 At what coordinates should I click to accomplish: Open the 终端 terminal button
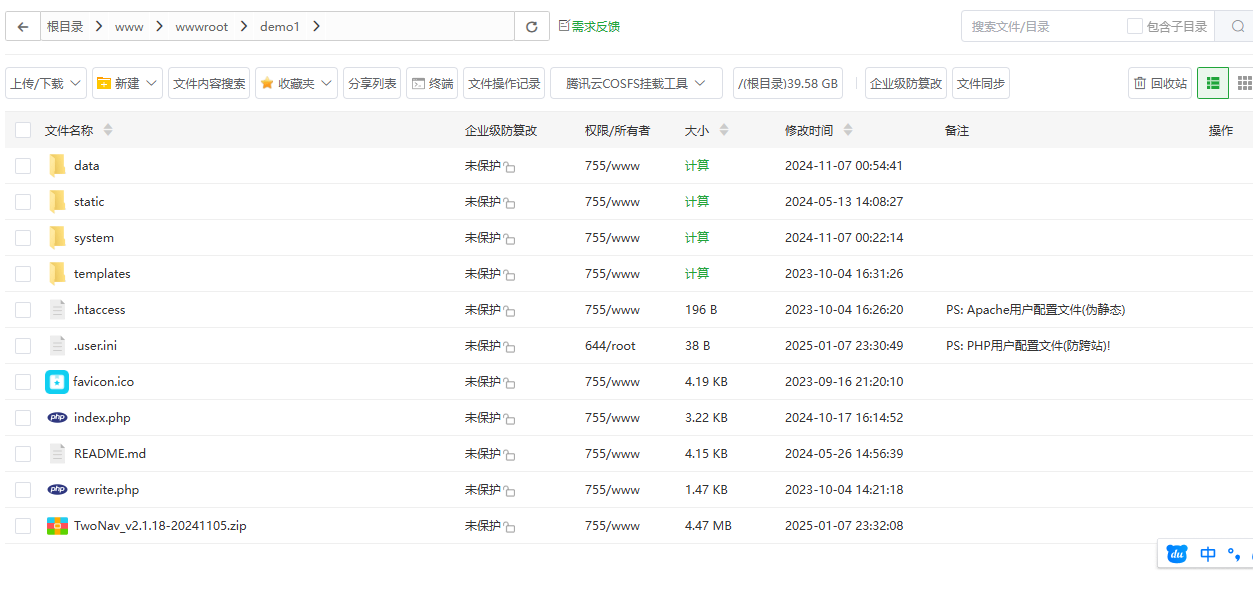click(x=432, y=84)
